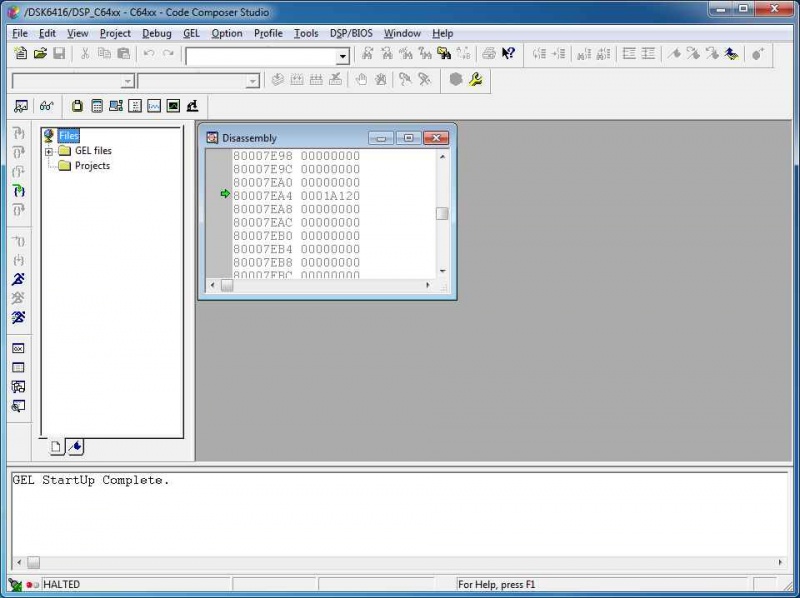Image resolution: width=800 pixels, height=598 pixels.
Task: Click the GEL files folder label
Action: pos(93,151)
